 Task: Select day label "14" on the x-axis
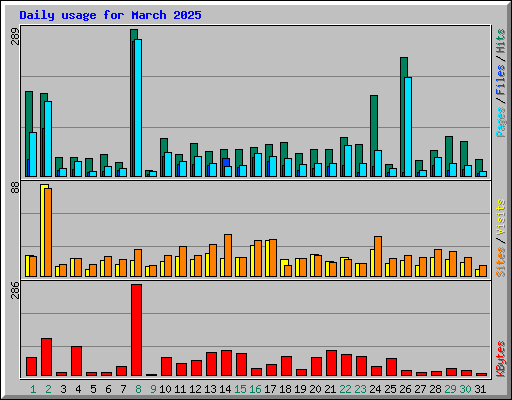click(225, 389)
